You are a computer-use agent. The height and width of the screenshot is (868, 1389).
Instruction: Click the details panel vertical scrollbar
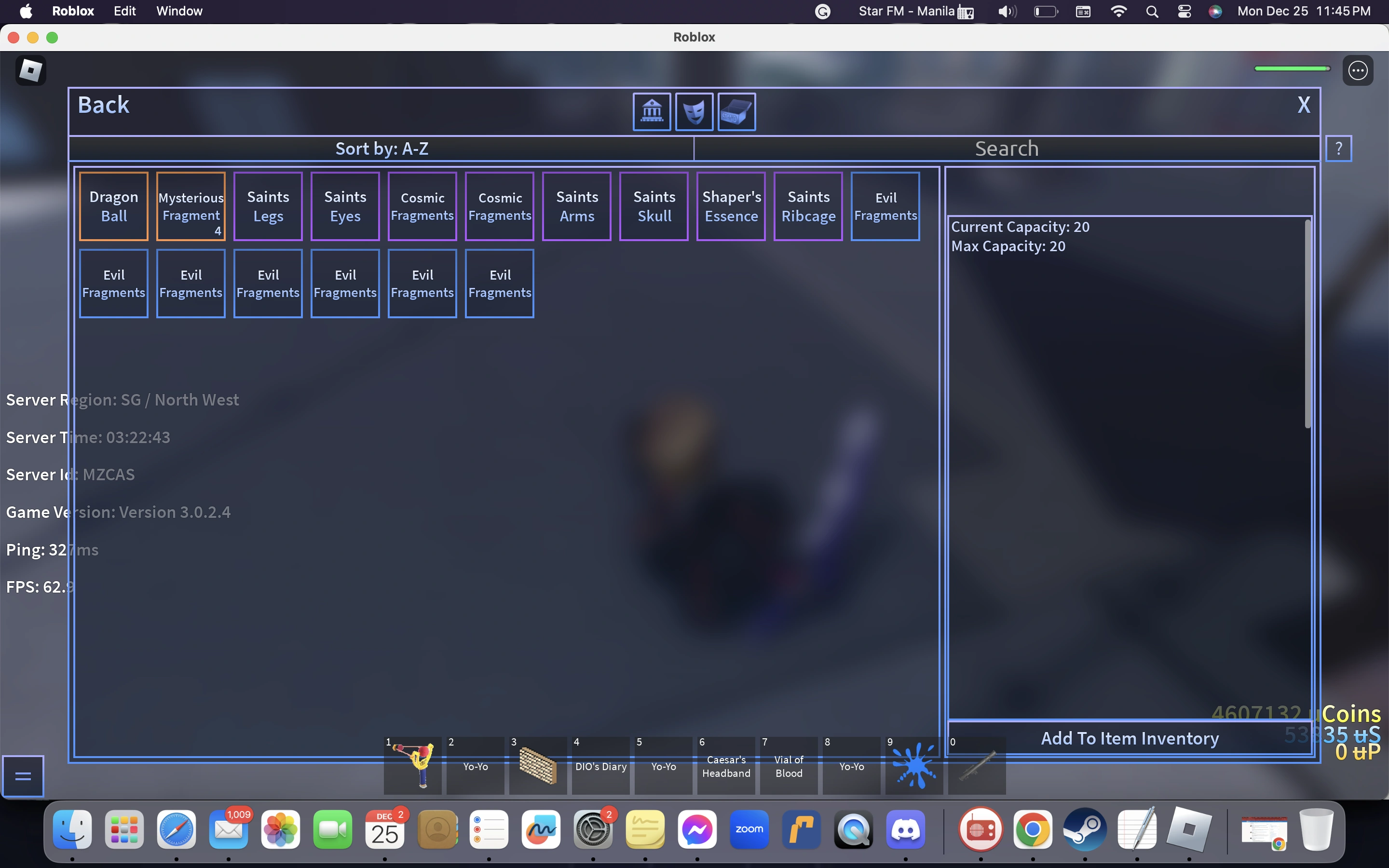1307,325
